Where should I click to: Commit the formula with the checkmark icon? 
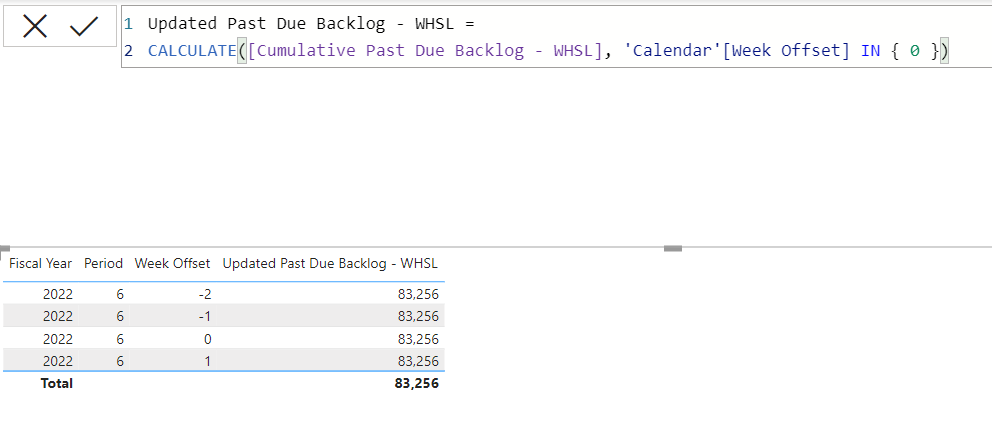pos(84,27)
